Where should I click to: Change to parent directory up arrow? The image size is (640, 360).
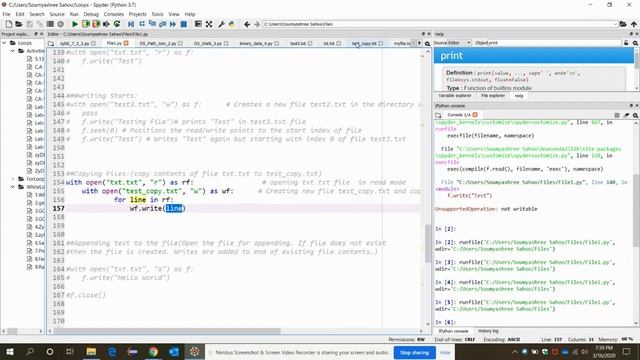(x=634, y=24)
